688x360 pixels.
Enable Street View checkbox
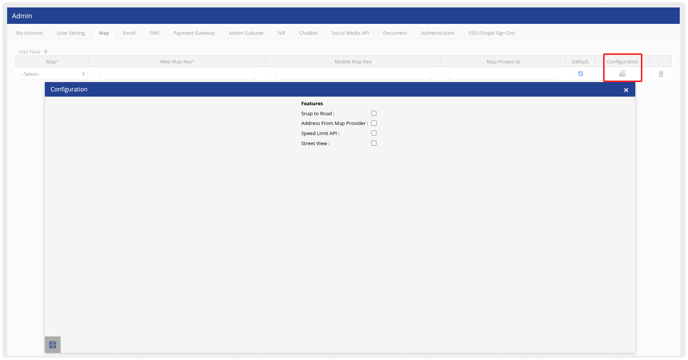pyautogui.click(x=374, y=143)
